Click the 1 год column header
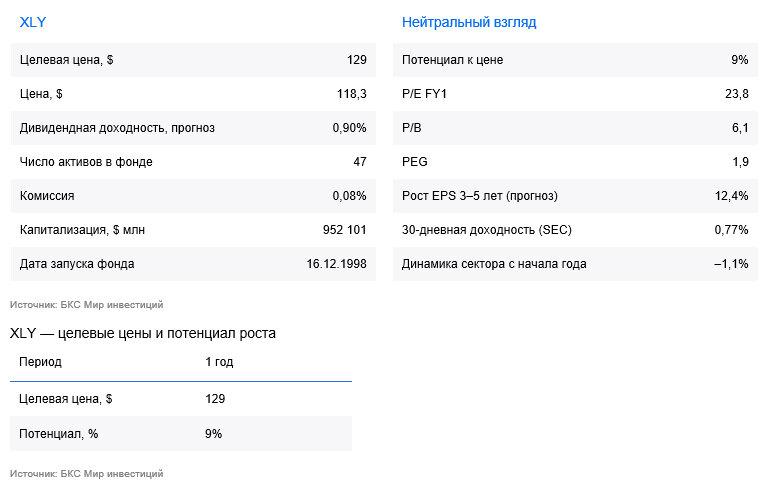The height and width of the screenshot is (495, 770). click(x=219, y=362)
